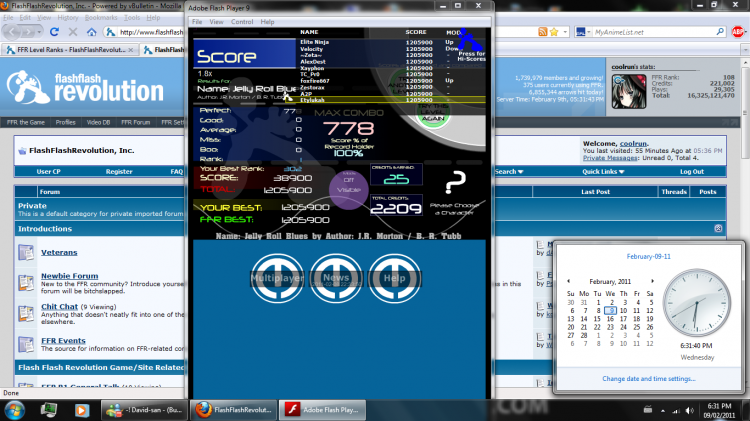750x421 pixels.
Task: Click Change date and time settings
Action: [649, 378]
